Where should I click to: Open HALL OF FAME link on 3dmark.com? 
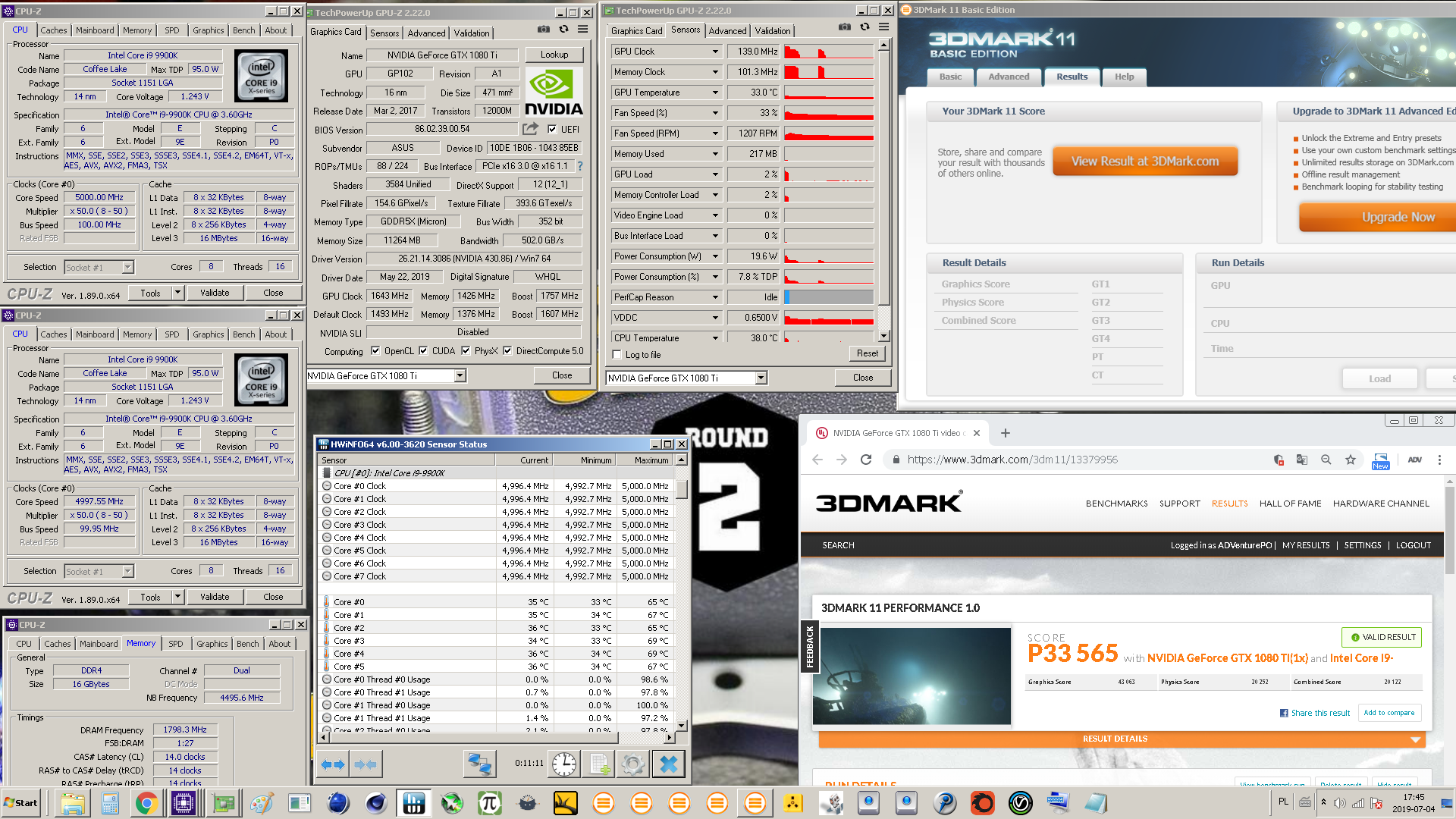point(1290,504)
